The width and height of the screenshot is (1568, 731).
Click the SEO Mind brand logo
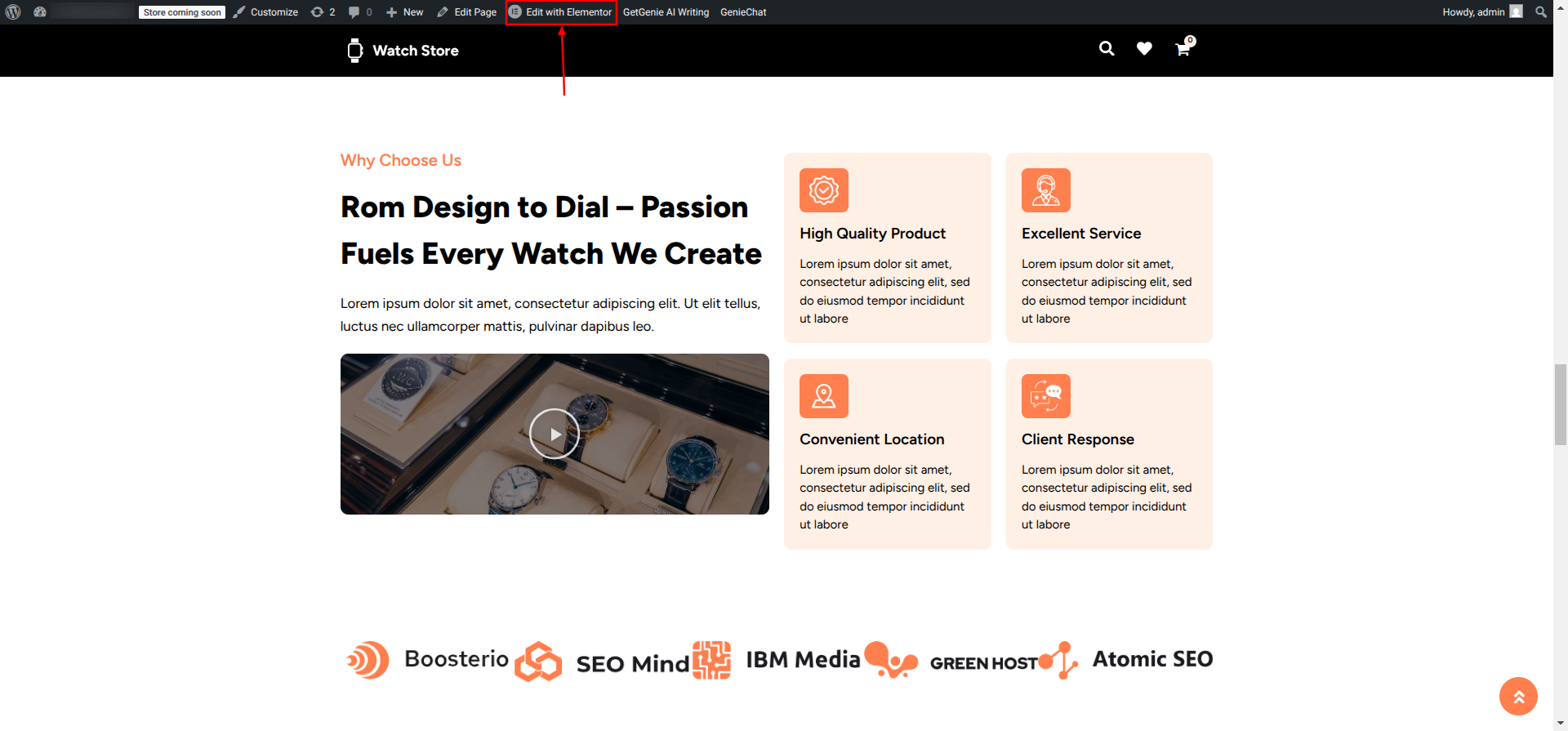click(x=602, y=661)
